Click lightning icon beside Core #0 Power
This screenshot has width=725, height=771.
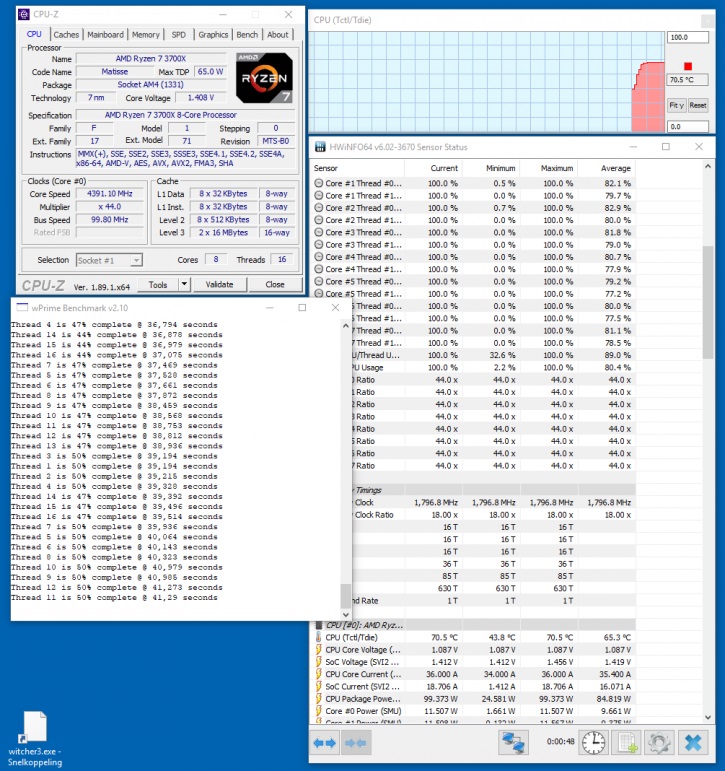319,711
